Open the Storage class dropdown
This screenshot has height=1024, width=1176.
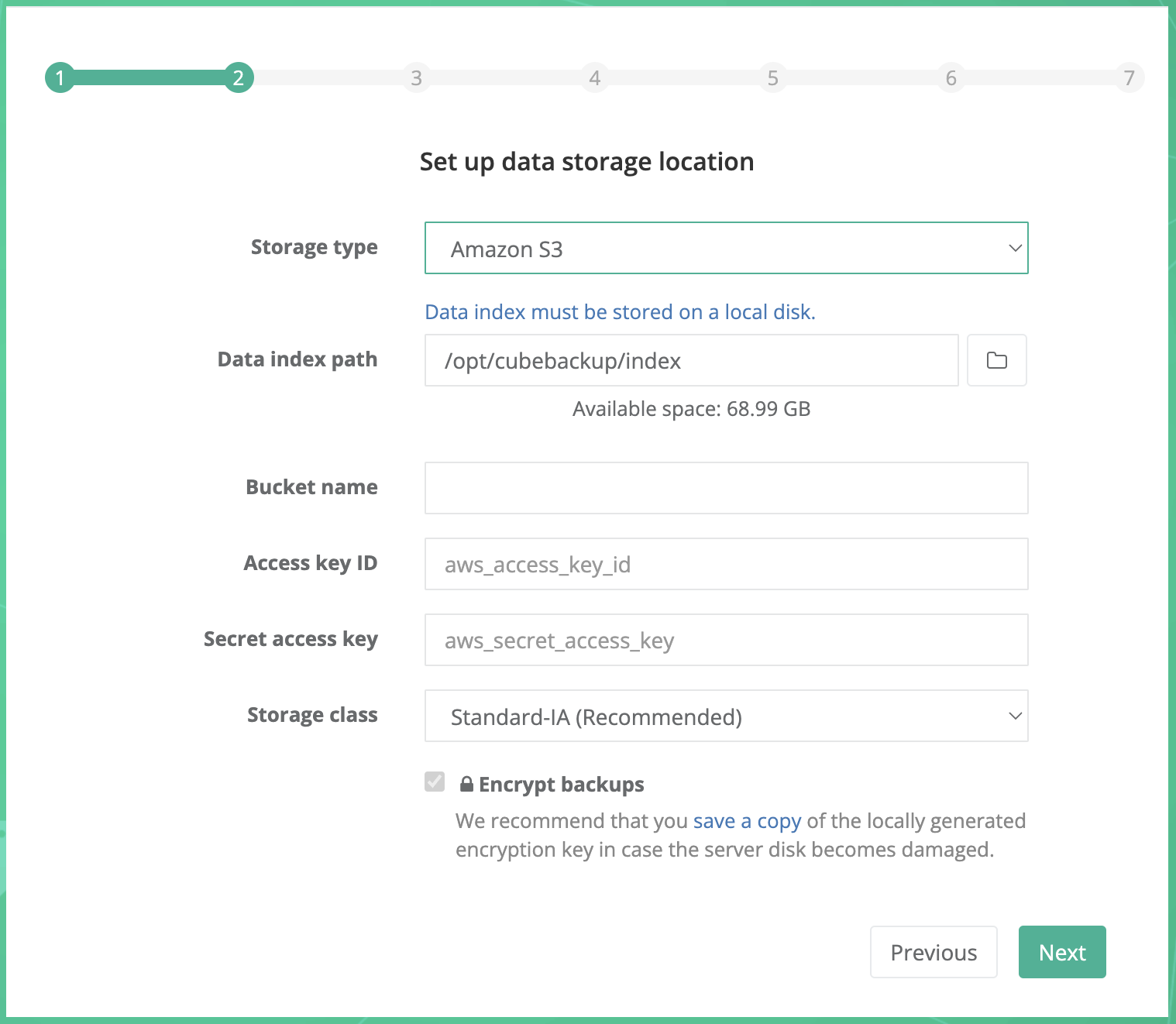pyautogui.click(x=726, y=716)
